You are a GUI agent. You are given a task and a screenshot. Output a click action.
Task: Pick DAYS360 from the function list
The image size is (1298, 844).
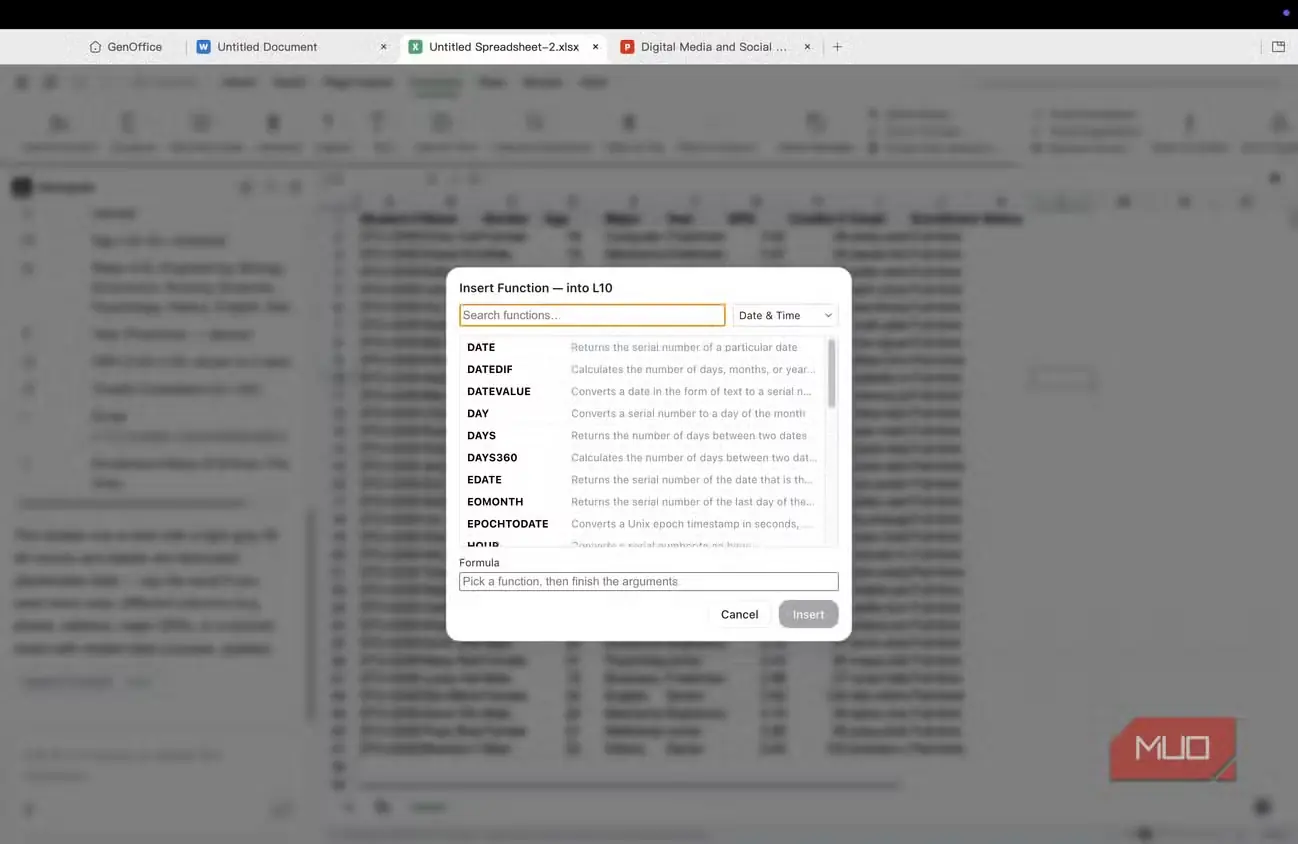point(643,457)
